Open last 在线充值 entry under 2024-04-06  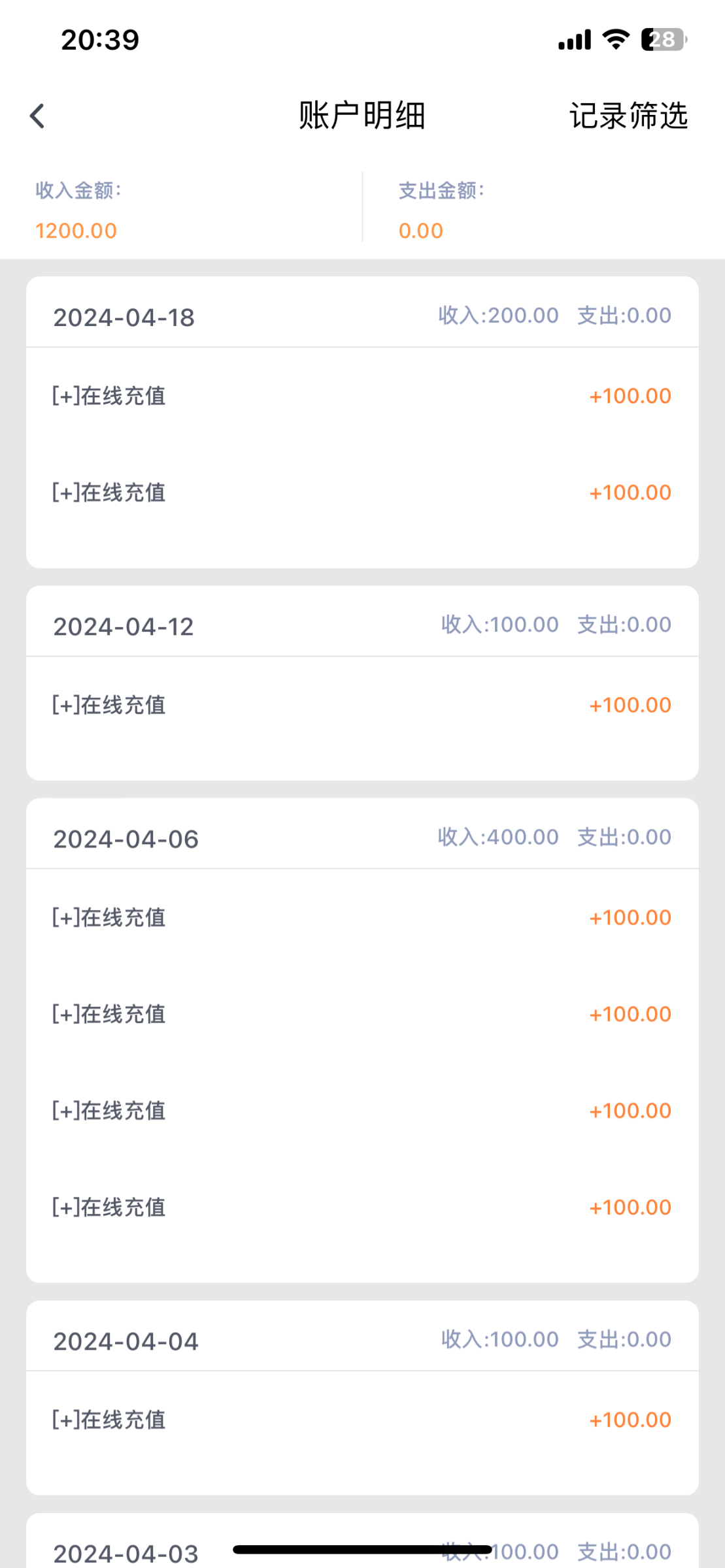click(362, 1207)
